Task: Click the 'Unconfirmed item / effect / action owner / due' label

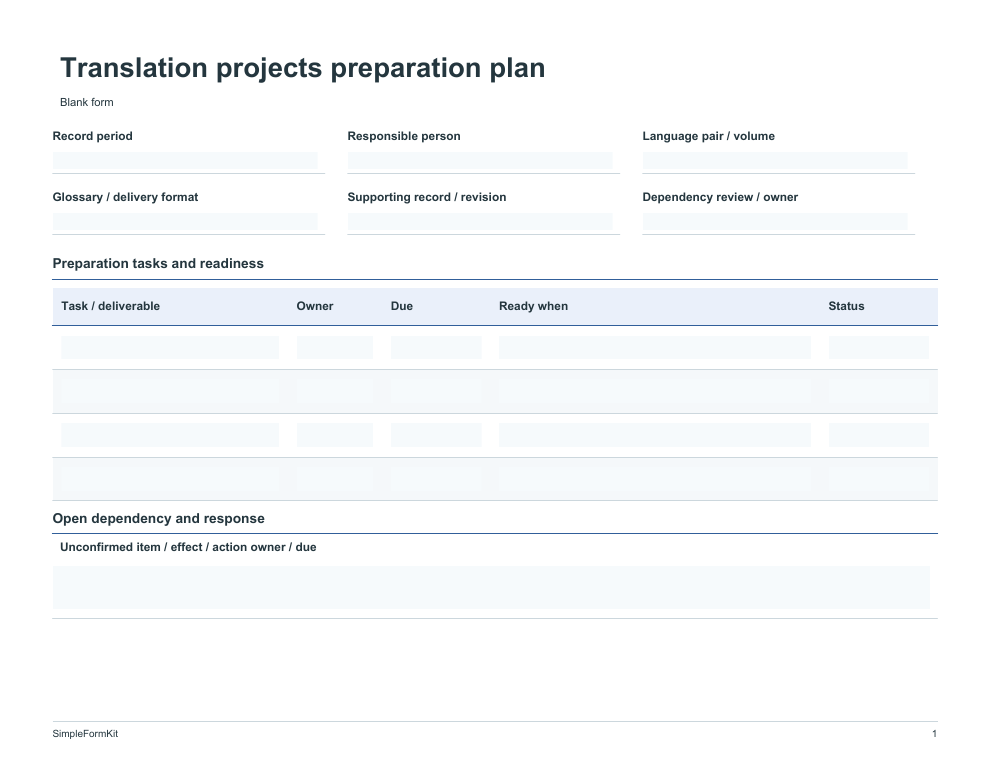Action: click(x=188, y=547)
